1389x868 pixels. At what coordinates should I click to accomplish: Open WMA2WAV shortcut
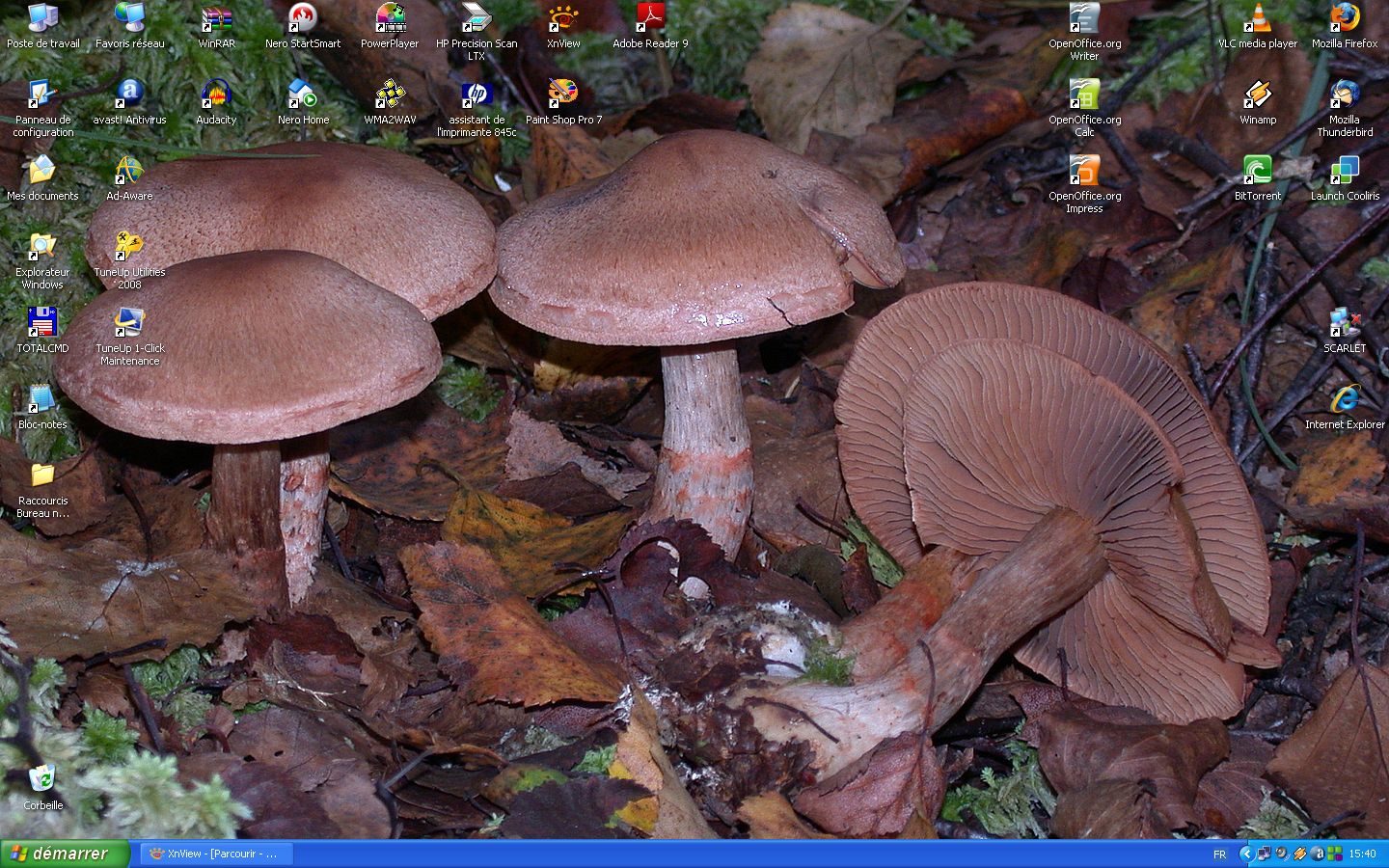[x=390, y=102]
